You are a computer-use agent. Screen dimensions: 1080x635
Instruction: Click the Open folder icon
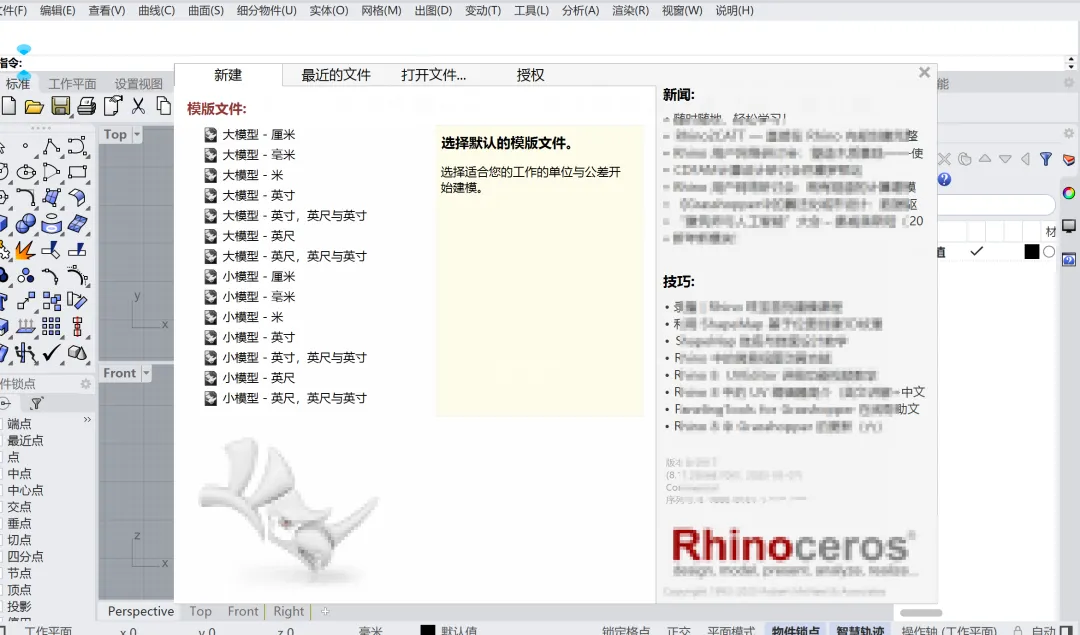pyautogui.click(x=34, y=106)
